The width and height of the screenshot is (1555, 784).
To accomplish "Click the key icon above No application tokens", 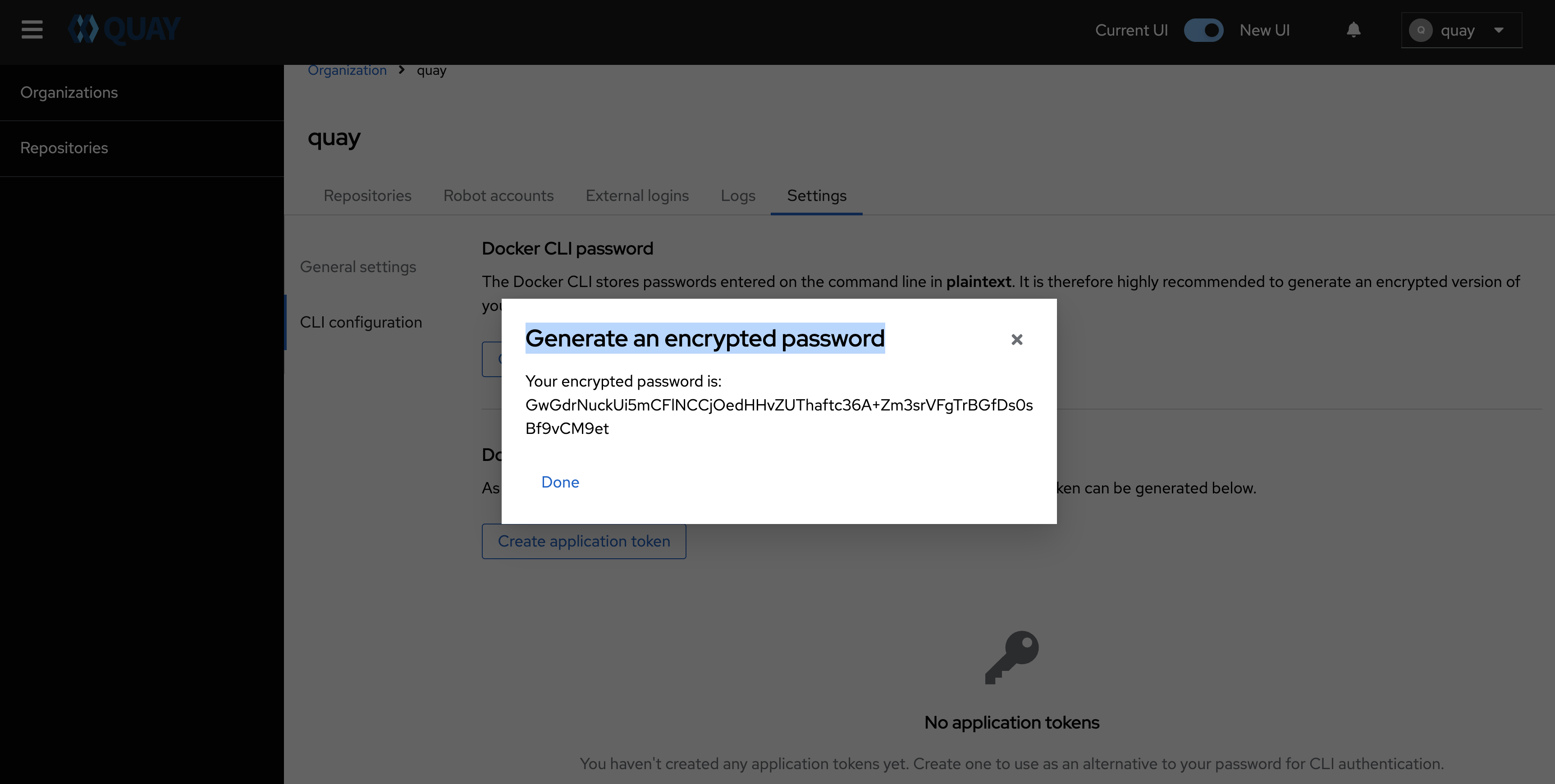I will click(x=1012, y=657).
